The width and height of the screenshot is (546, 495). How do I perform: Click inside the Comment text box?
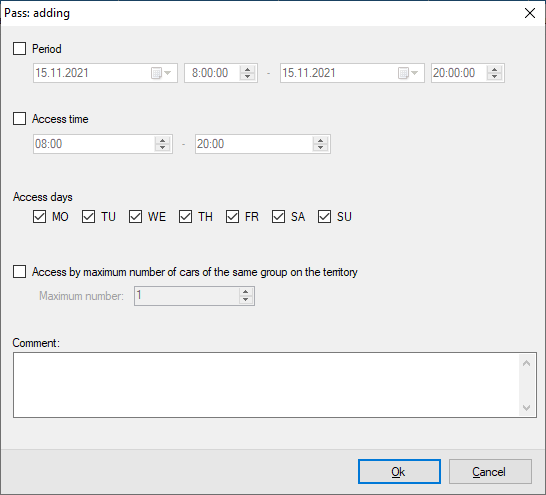coord(266,385)
